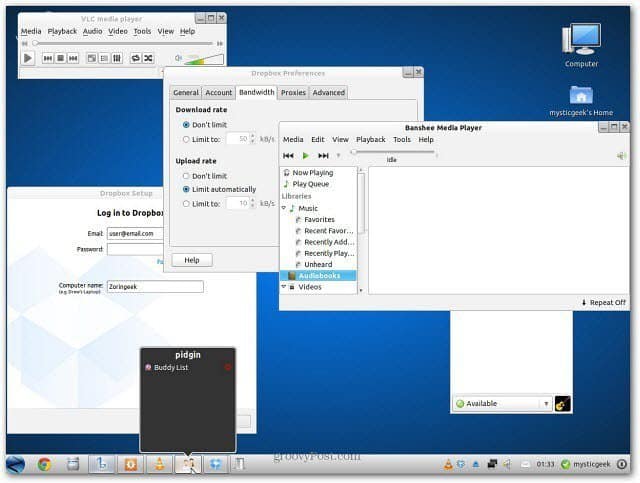Open VLC Audio menu
The width and height of the screenshot is (640, 483).
coord(93,31)
